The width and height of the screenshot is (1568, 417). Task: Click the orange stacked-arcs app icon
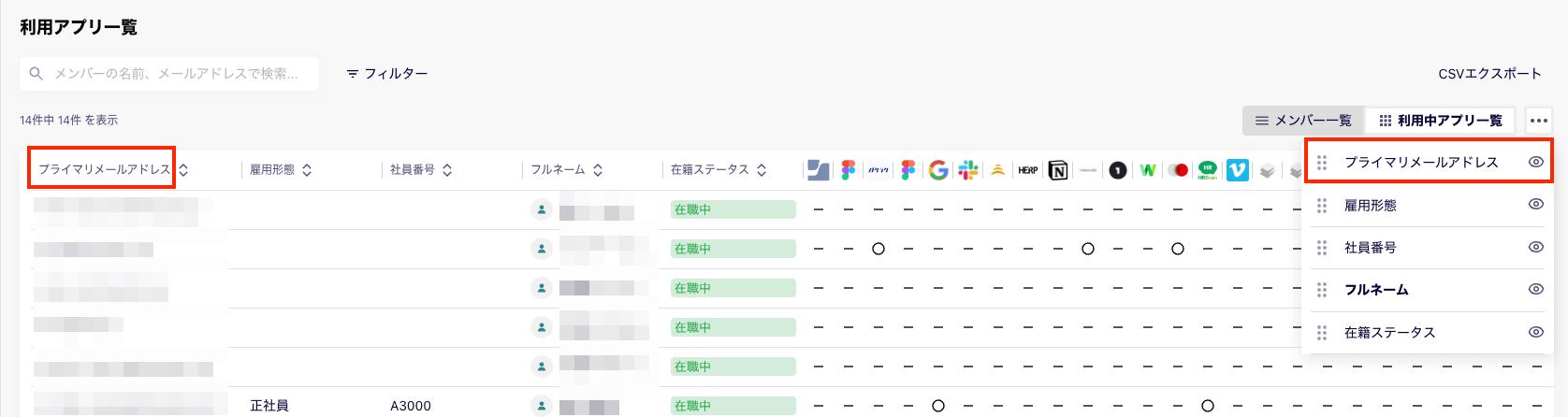point(998,170)
